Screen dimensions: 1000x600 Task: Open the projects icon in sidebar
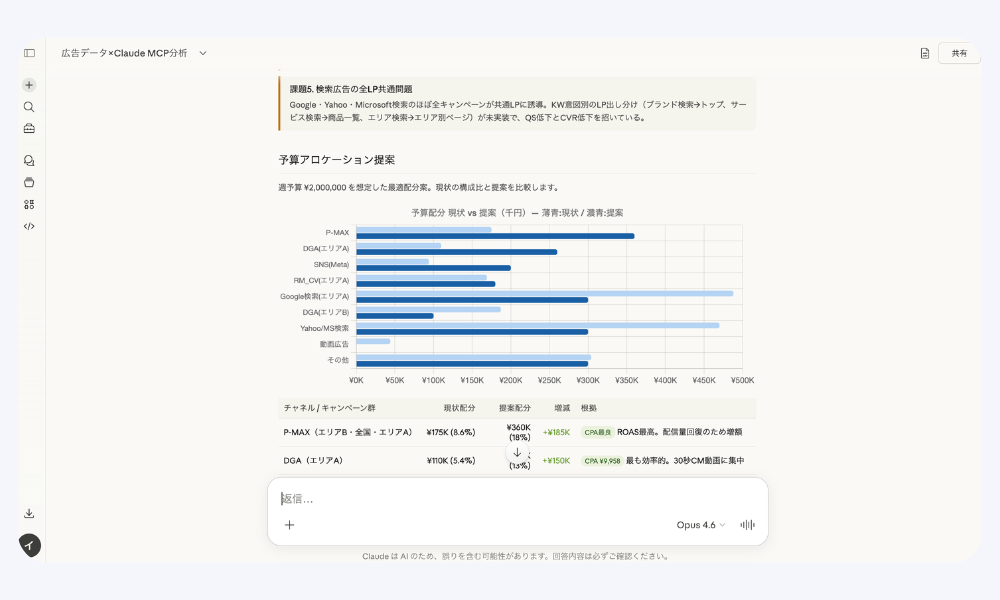point(29,182)
